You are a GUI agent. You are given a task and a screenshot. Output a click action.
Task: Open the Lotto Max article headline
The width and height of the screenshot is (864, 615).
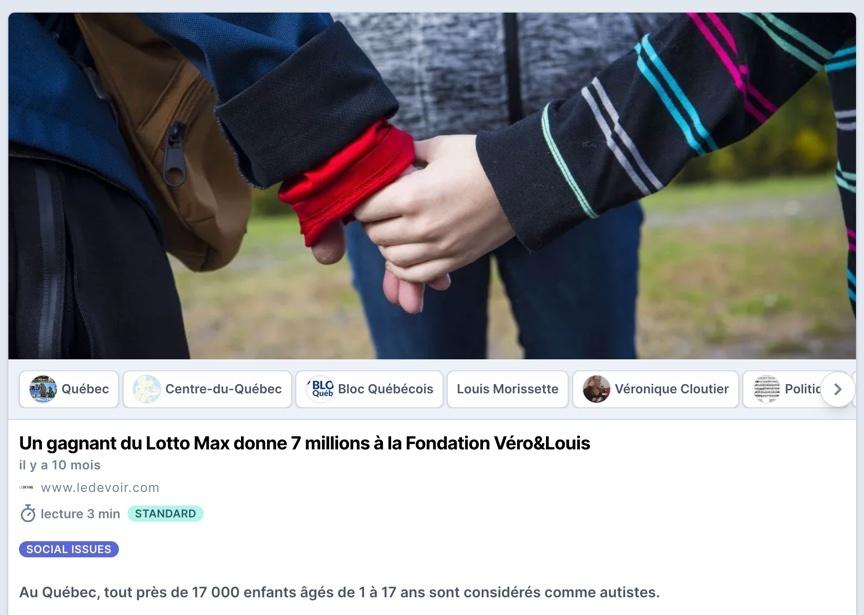point(304,443)
